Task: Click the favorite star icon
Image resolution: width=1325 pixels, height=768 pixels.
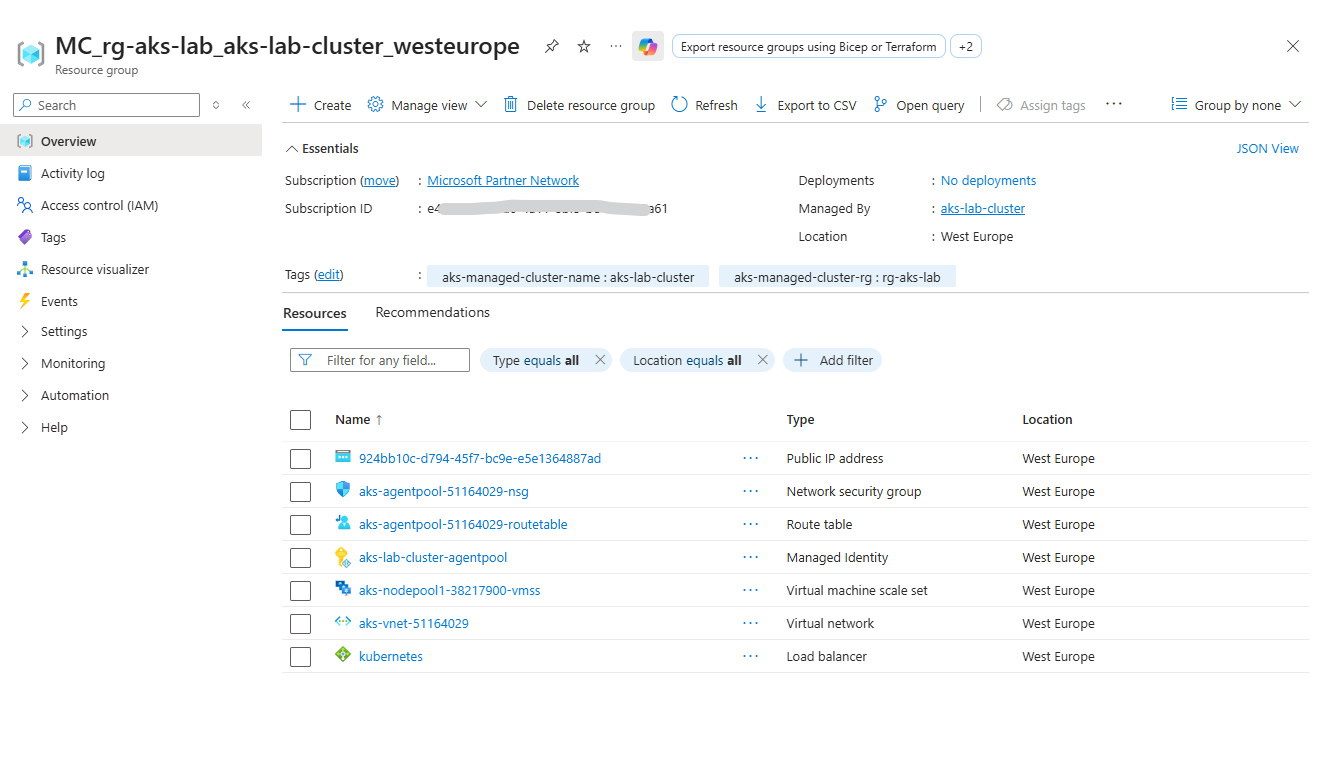Action: pos(584,47)
